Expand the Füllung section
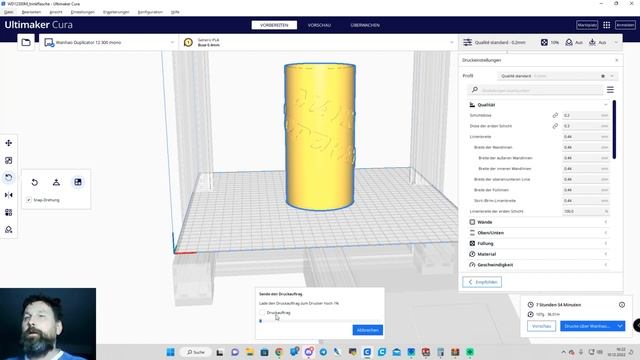 tap(539, 243)
